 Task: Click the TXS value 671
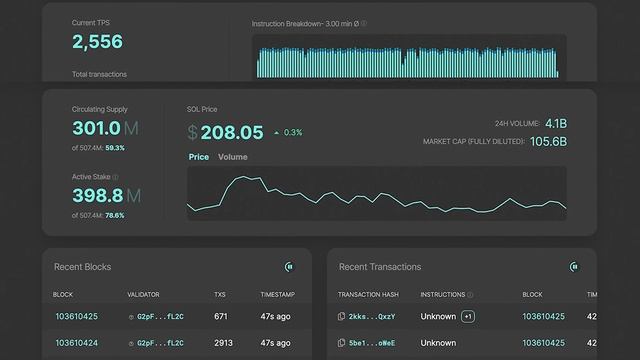(221, 316)
